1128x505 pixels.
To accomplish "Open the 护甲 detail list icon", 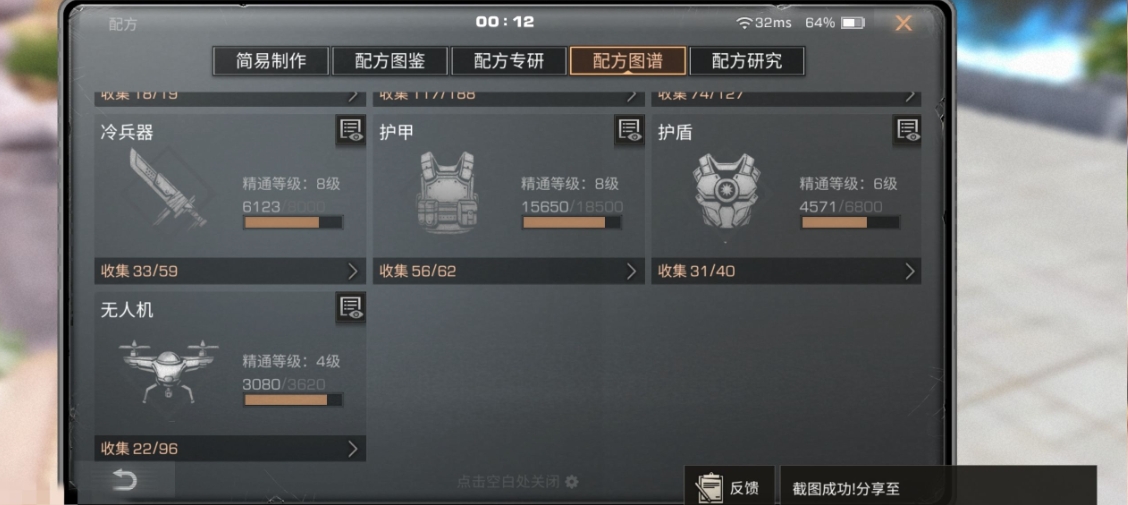I will (x=629, y=130).
